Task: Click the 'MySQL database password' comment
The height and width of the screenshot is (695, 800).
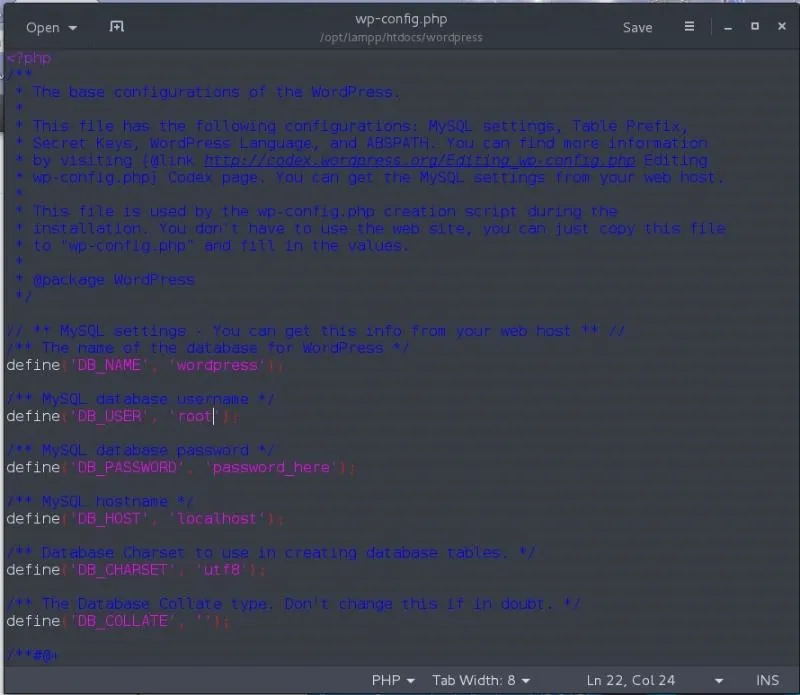Action: (141, 450)
